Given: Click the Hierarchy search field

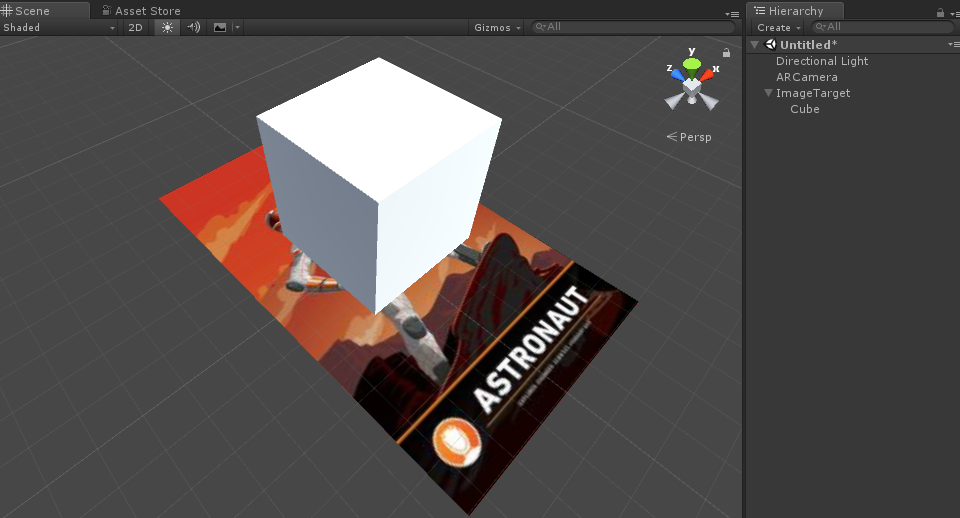Looking at the screenshot, I should point(882,27).
